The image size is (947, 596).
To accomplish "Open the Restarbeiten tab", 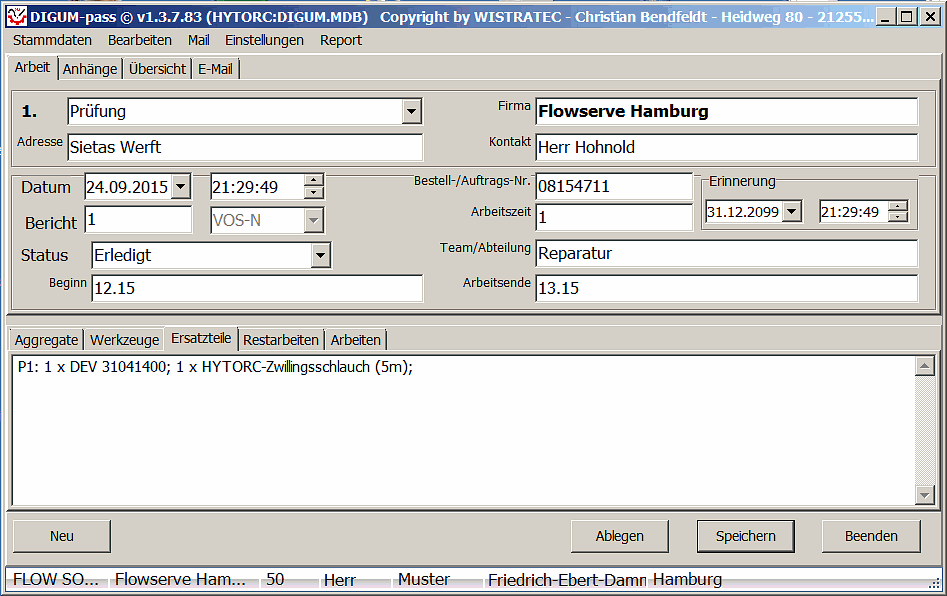I will 281,340.
